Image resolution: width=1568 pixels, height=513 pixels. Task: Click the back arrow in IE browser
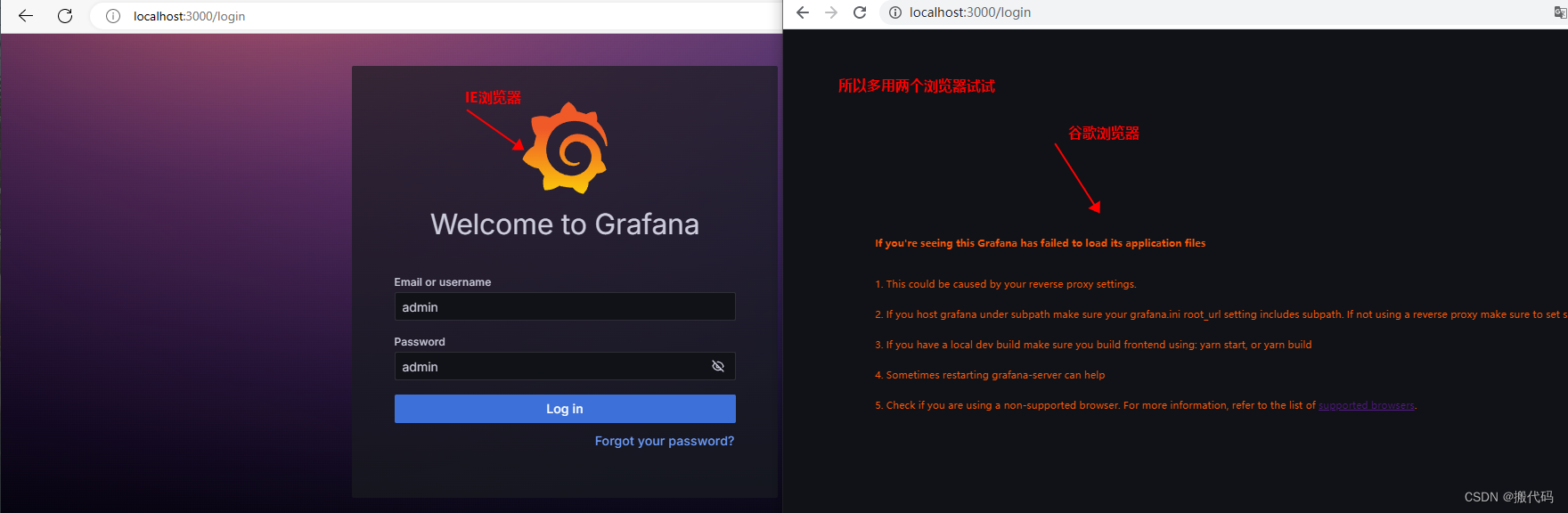point(26,16)
